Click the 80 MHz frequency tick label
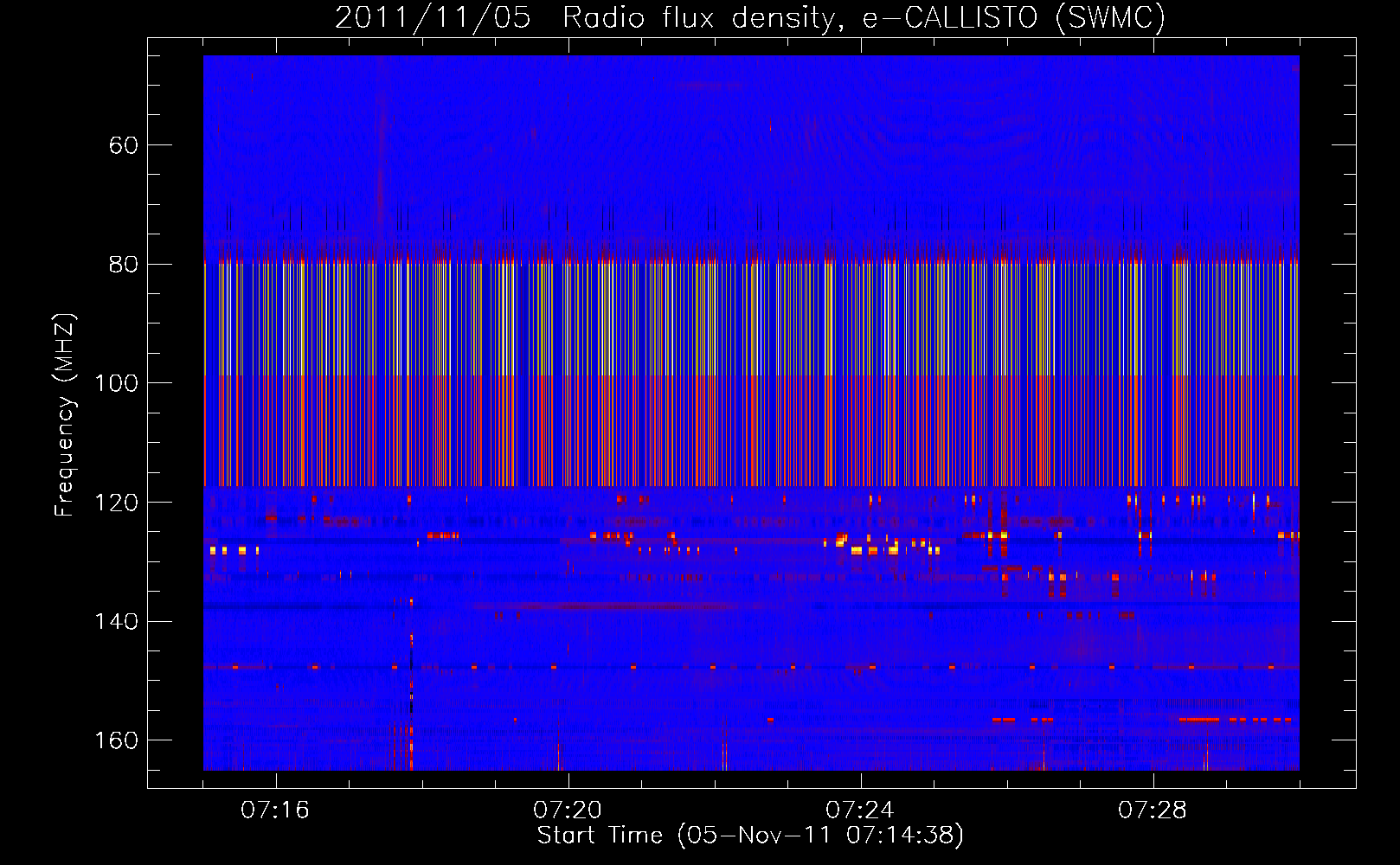This screenshot has height=865, width=1400. tap(124, 265)
